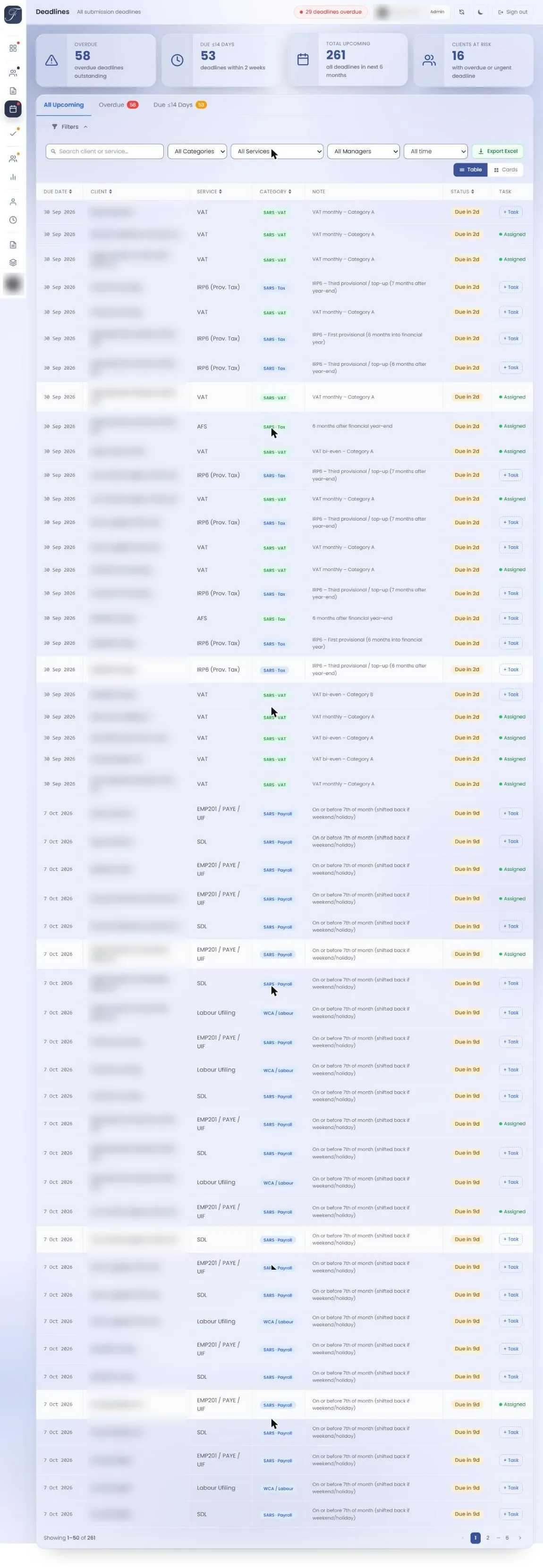
Task: Click the Admin role label in header
Action: [437, 12]
